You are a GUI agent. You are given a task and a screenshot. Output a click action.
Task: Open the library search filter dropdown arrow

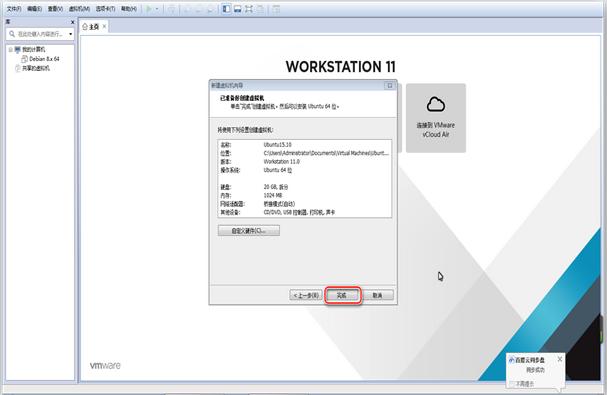70,34
